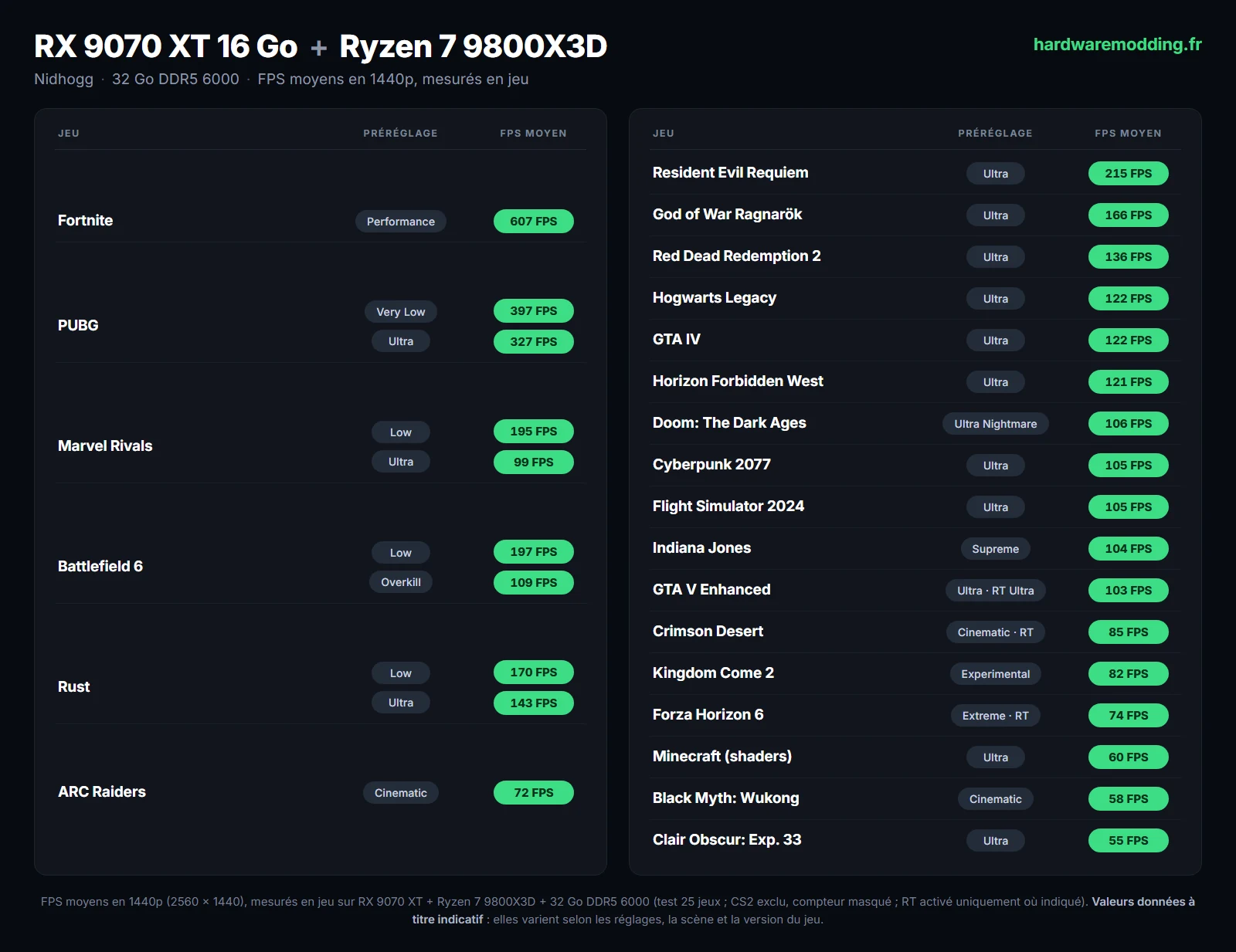Click the 143 FPS badge
Screen dimensions: 1236x952
[534, 703]
